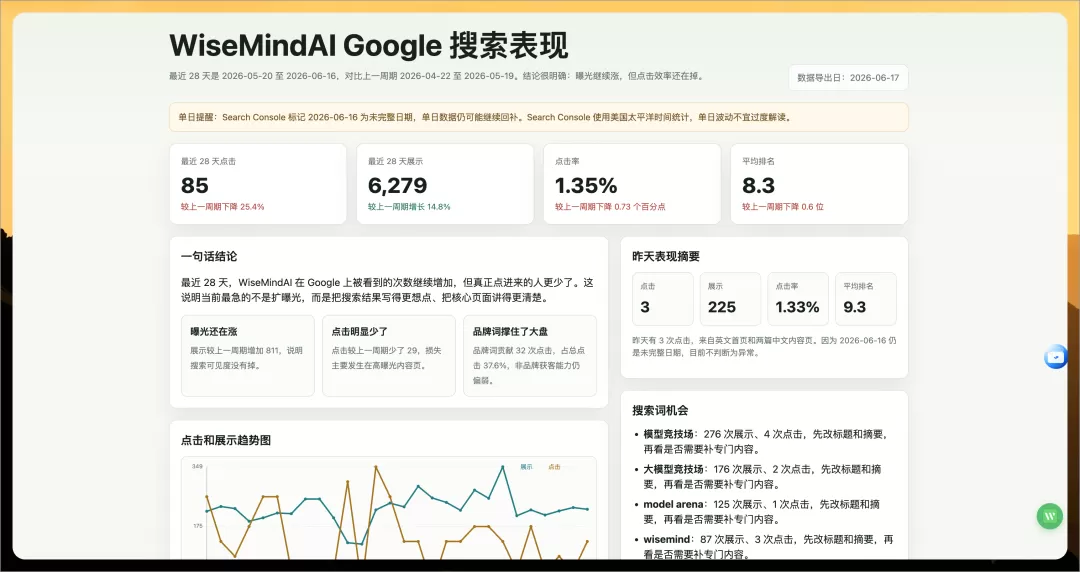Click the WiseMindAI Google 搜索表现 page title
Viewport: 1080px width, 572px height.
coord(368,46)
